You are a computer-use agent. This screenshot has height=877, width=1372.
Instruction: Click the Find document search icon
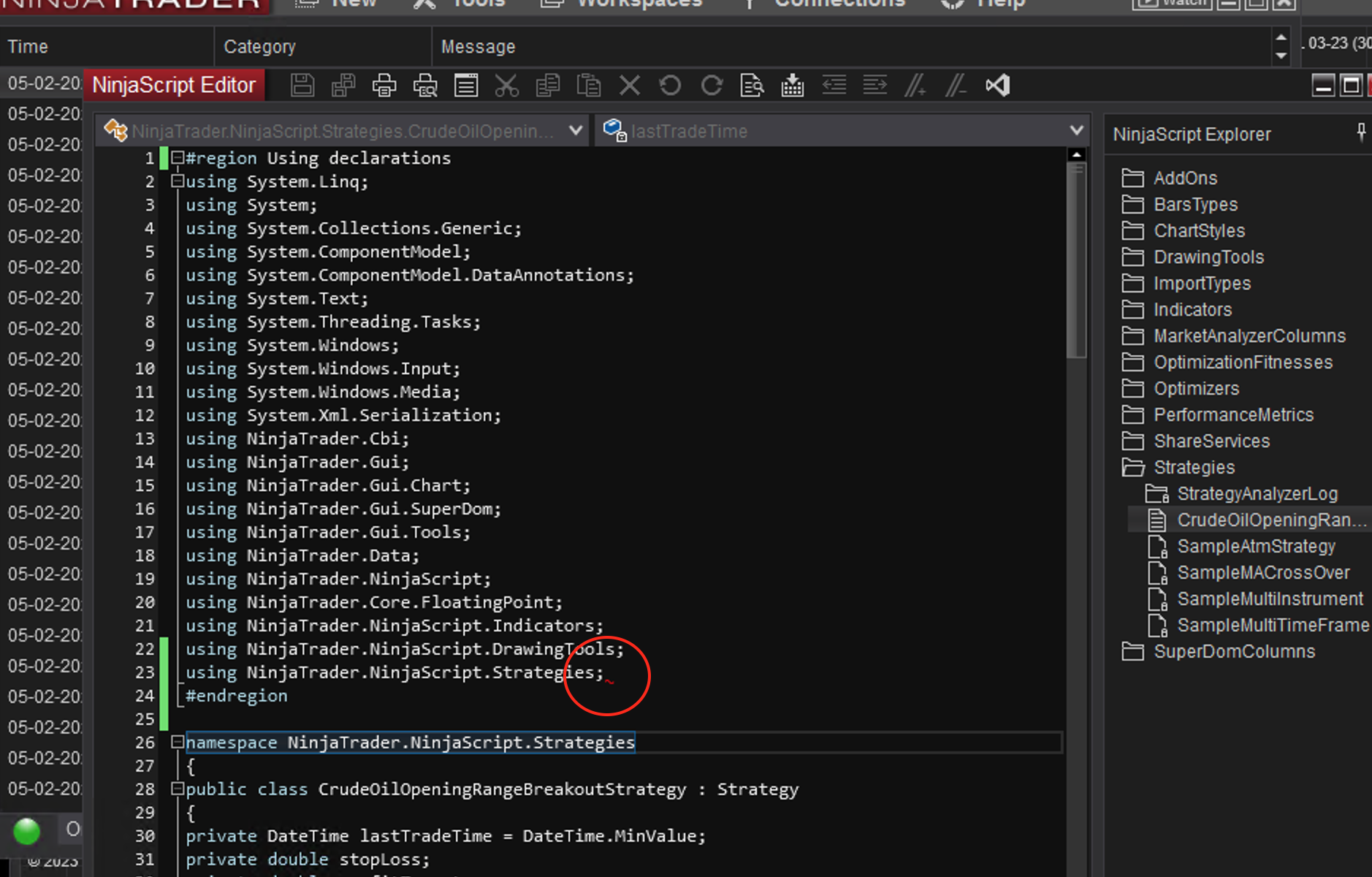[x=752, y=86]
